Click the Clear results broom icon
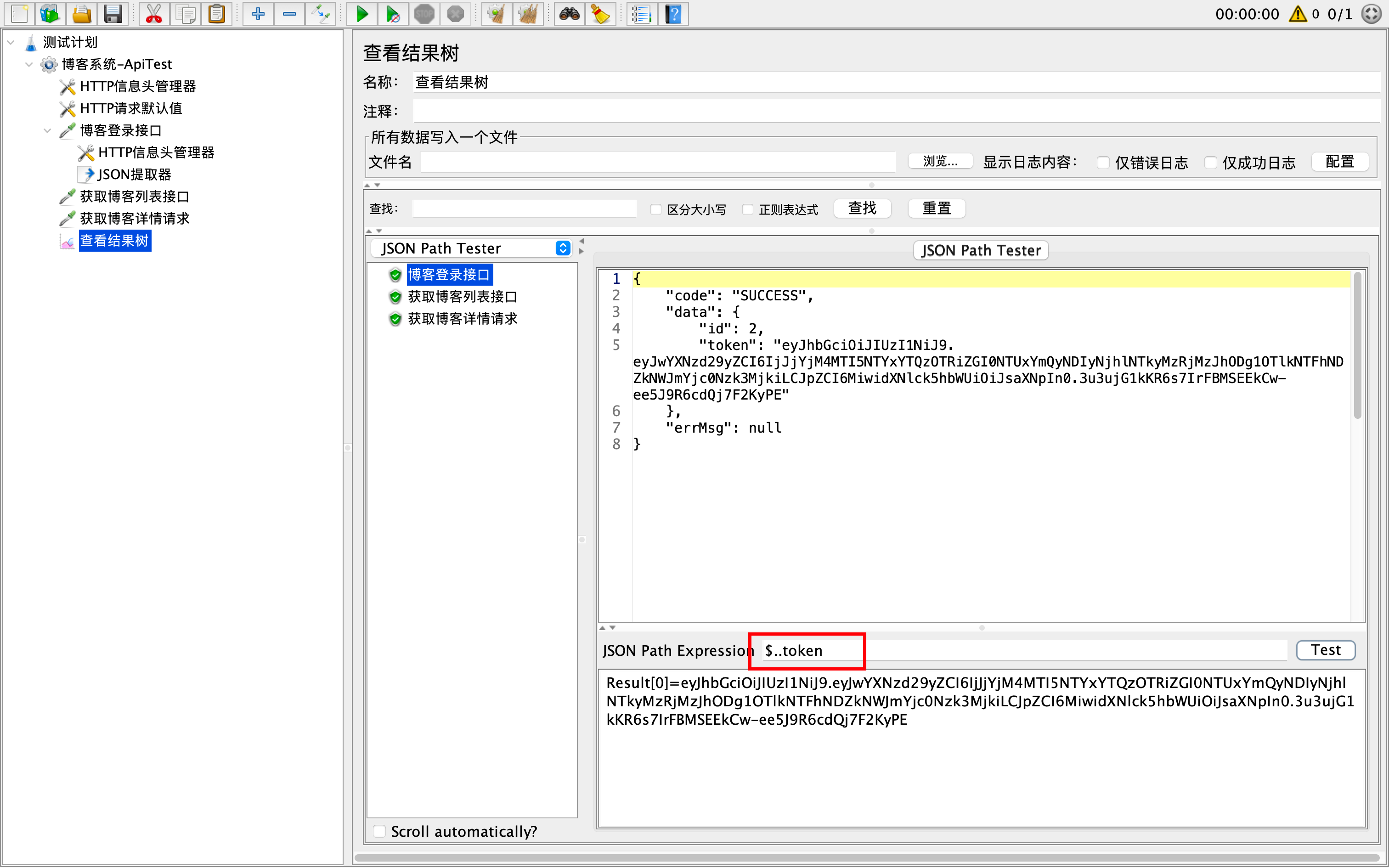Screen dimensions: 1389x868 point(497,13)
